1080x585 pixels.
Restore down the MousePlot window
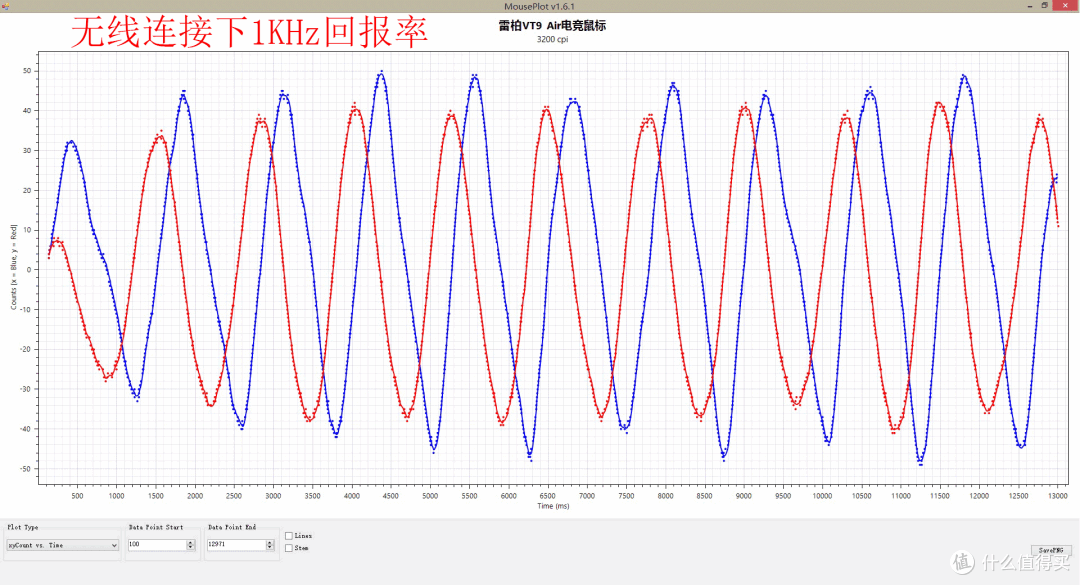click(1045, 6)
